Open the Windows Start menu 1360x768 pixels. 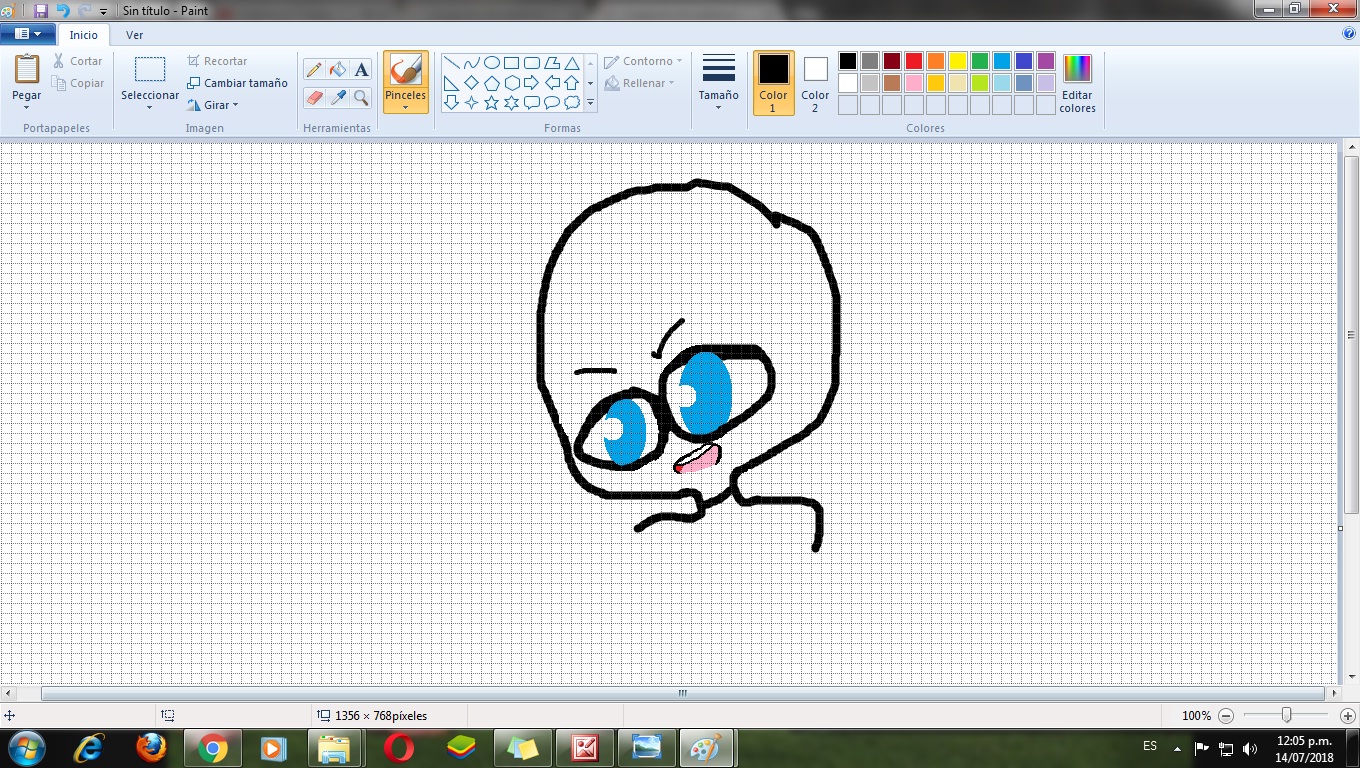(26, 747)
